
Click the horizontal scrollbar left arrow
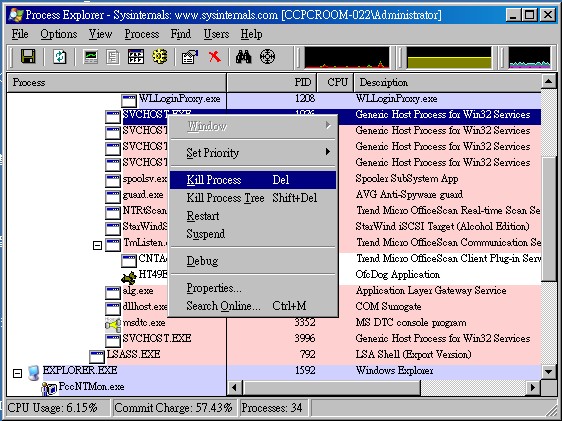(x=235, y=387)
